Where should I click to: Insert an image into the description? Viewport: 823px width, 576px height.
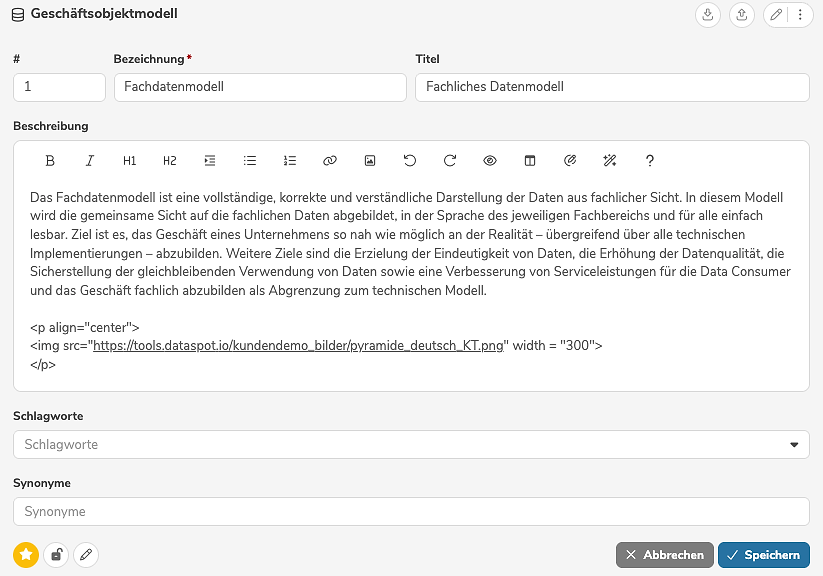click(x=370, y=160)
